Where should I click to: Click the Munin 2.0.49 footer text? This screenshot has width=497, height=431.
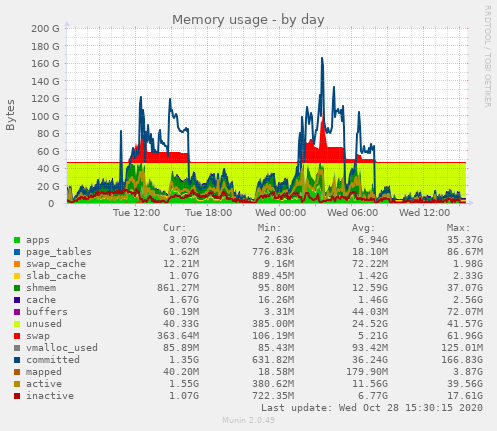click(249, 420)
